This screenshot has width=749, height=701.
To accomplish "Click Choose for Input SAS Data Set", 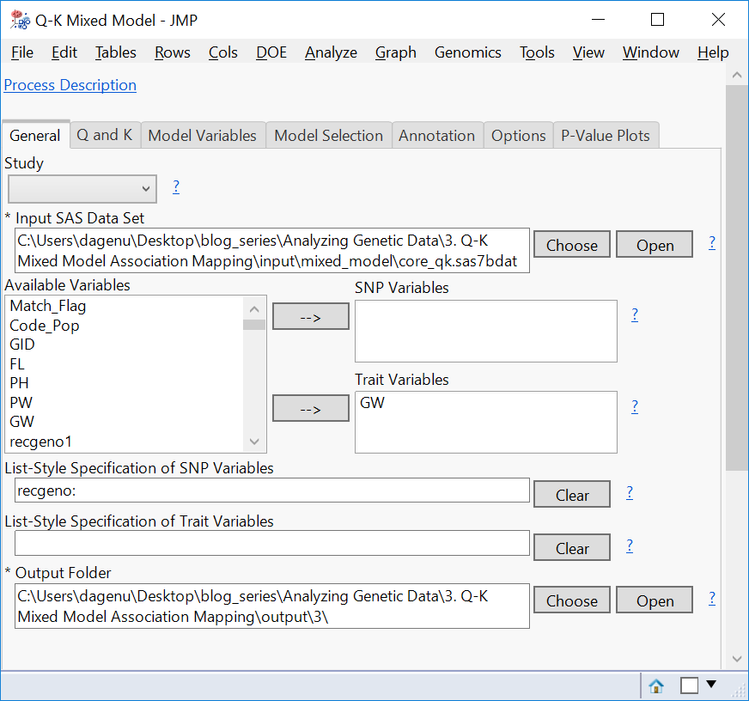I will [572, 244].
